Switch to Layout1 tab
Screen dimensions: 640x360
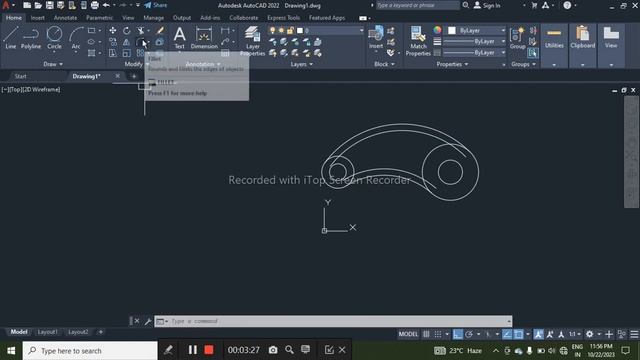[x=47, y=332]
